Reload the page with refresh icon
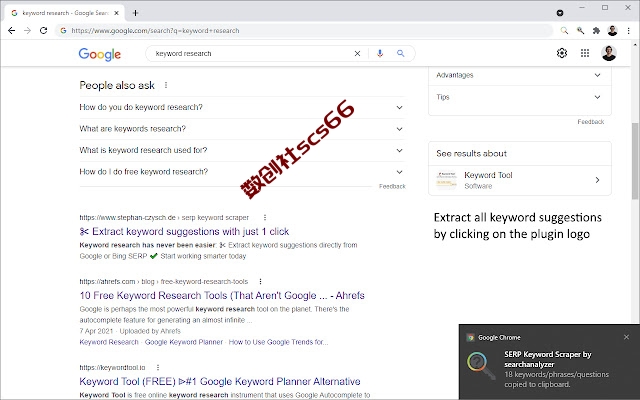 coord(44,31)
